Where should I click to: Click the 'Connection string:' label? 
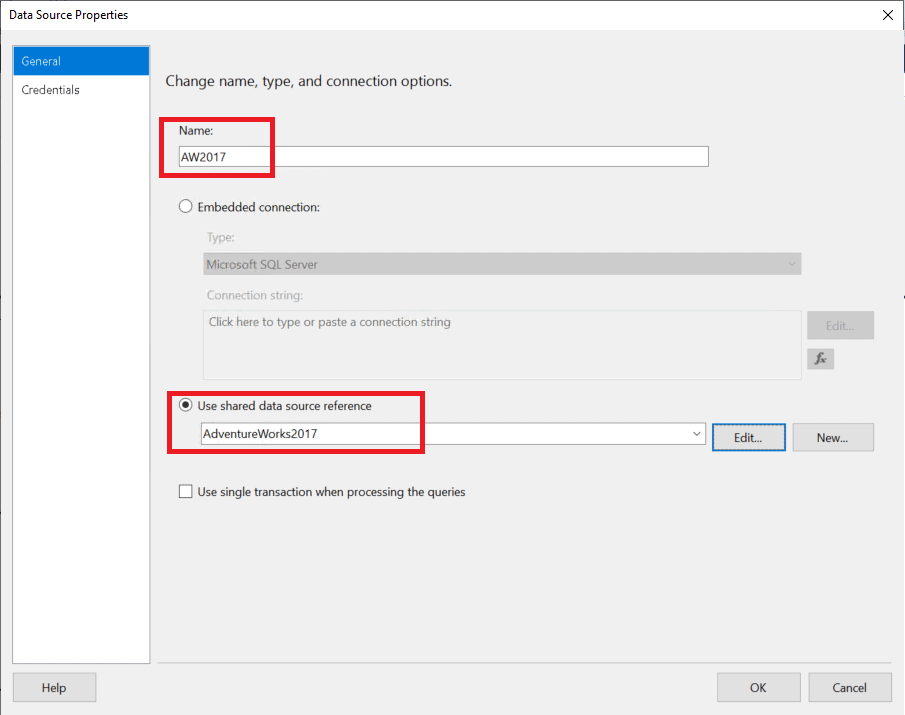[255, 295]
